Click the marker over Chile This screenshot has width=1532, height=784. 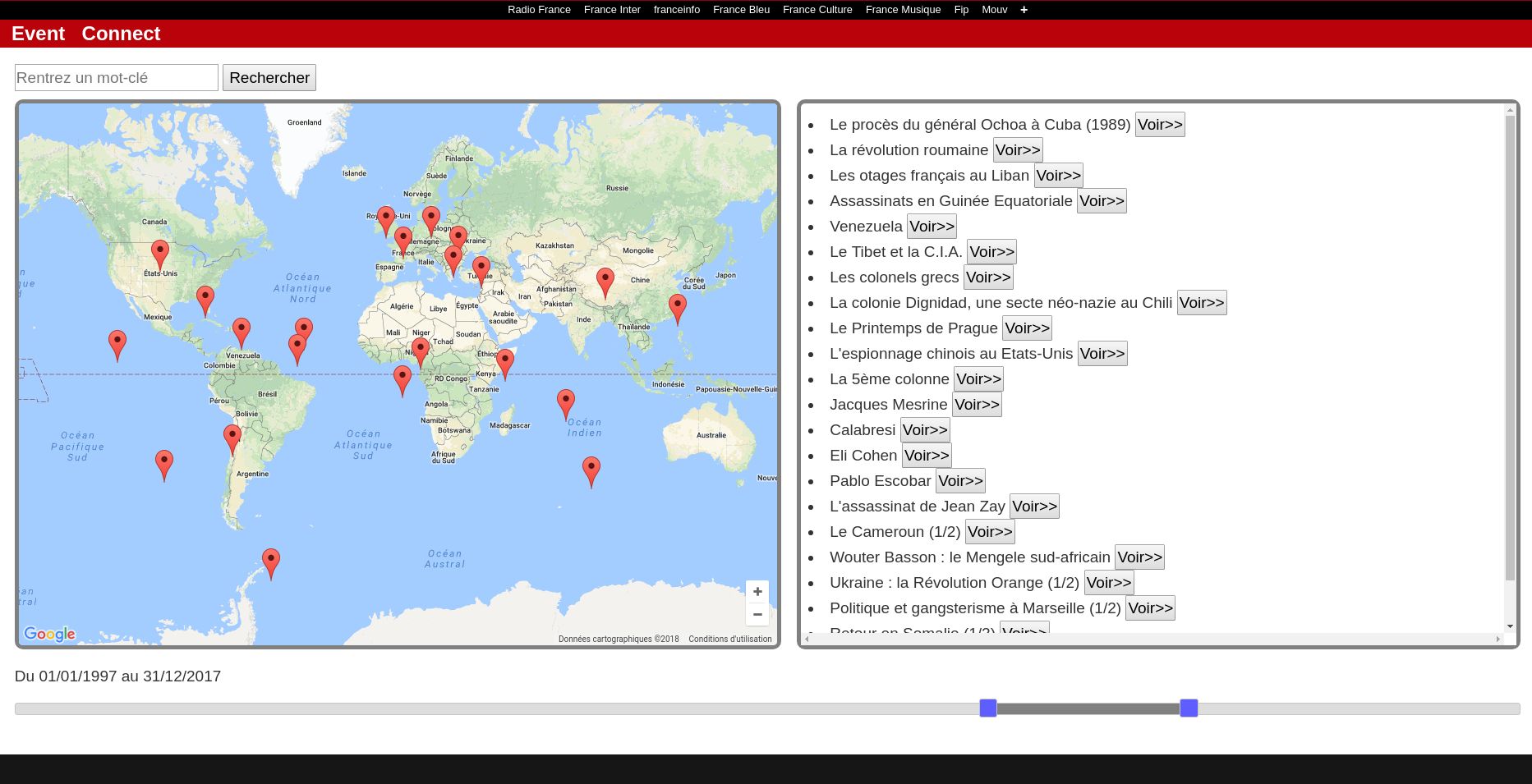click(232, 440)
